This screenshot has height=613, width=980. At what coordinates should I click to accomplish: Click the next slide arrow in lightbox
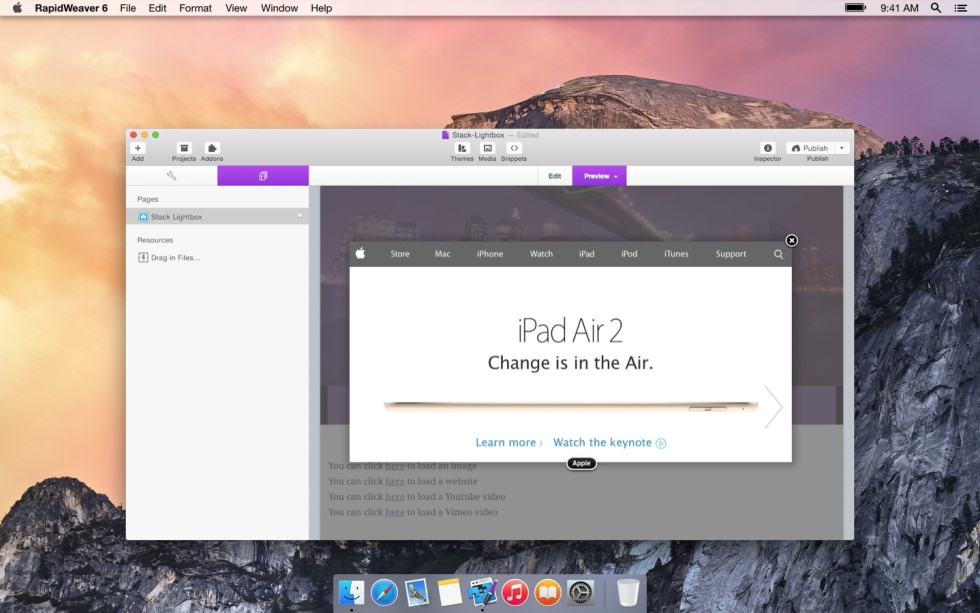(773, 407)
